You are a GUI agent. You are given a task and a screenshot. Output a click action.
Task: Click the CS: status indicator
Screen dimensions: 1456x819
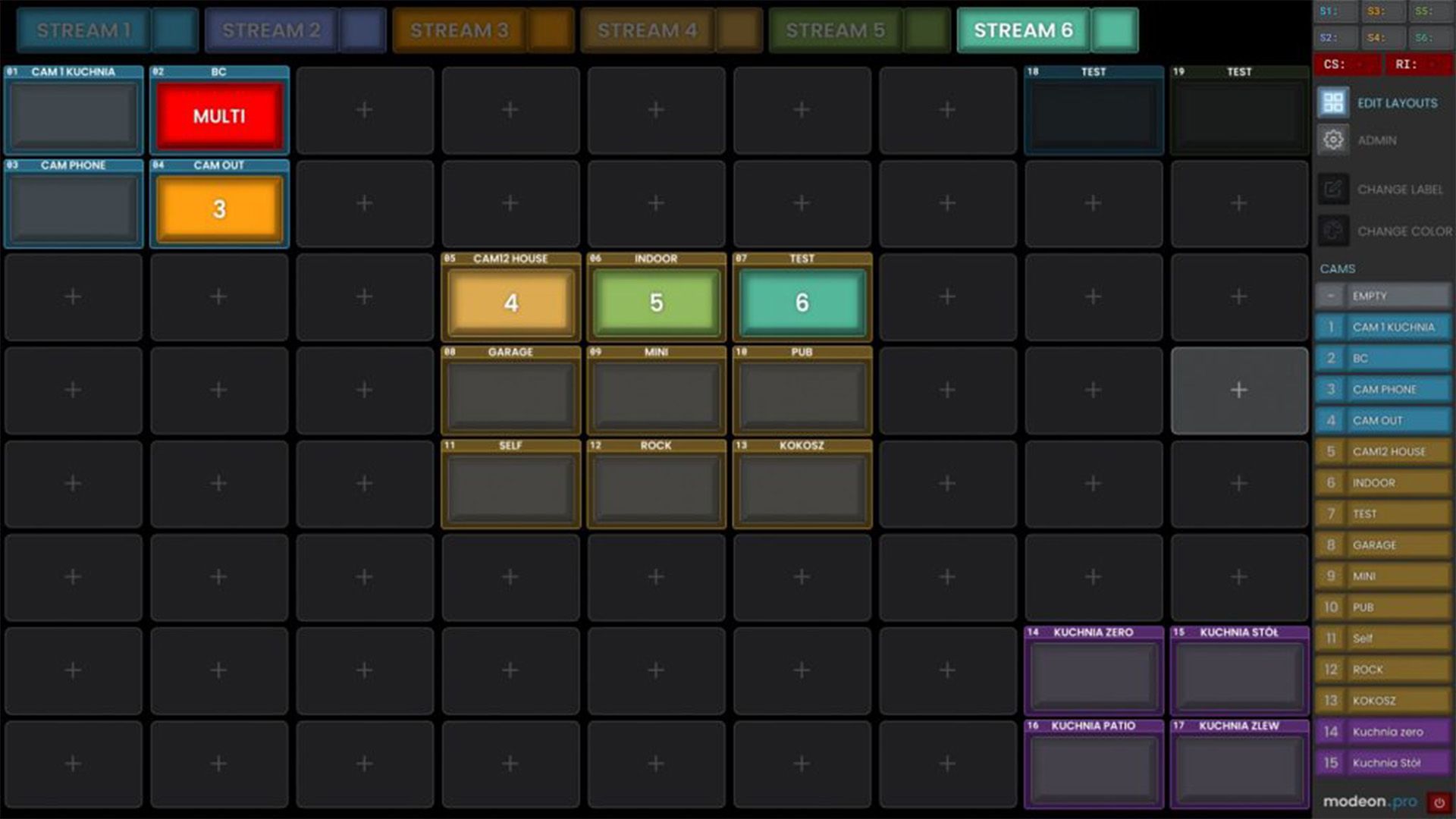tap(1348, 64)
